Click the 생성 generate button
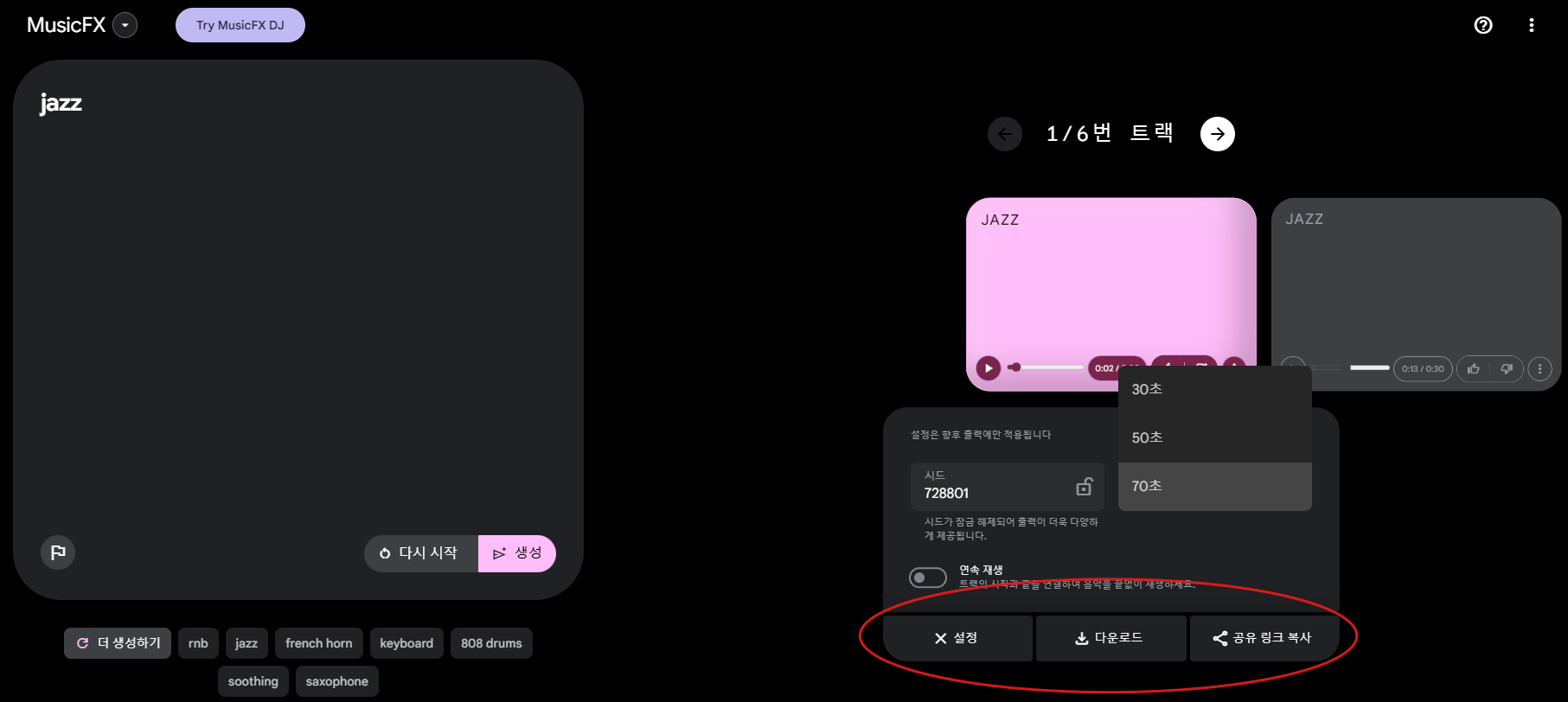 pos(517,553)
